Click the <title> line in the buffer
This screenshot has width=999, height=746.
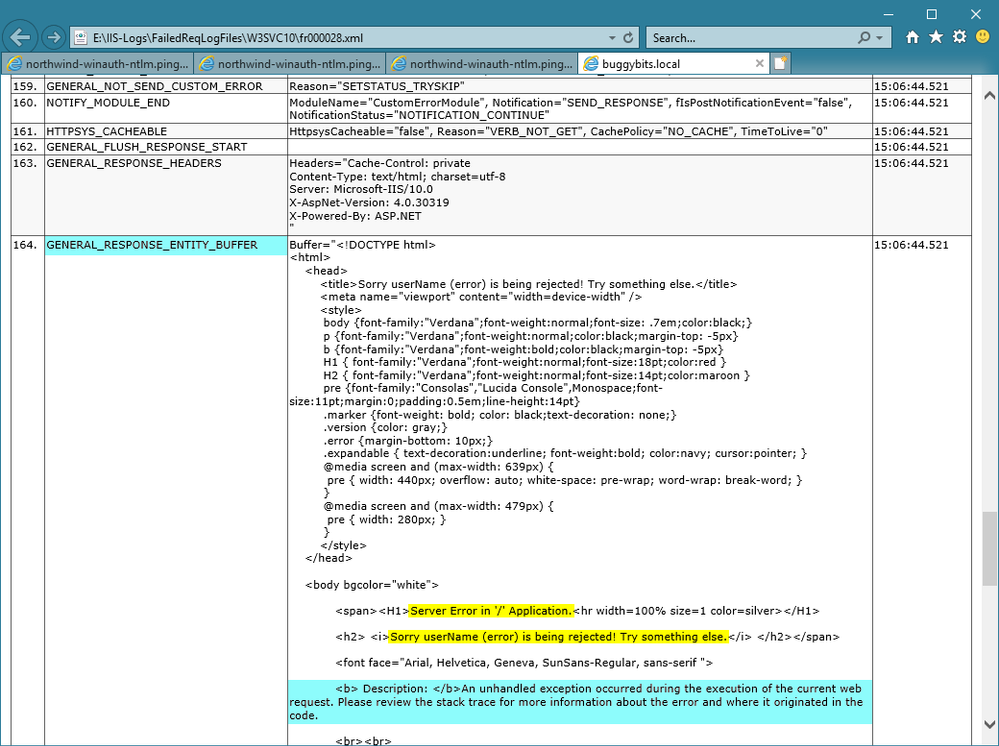pos(528,284)
